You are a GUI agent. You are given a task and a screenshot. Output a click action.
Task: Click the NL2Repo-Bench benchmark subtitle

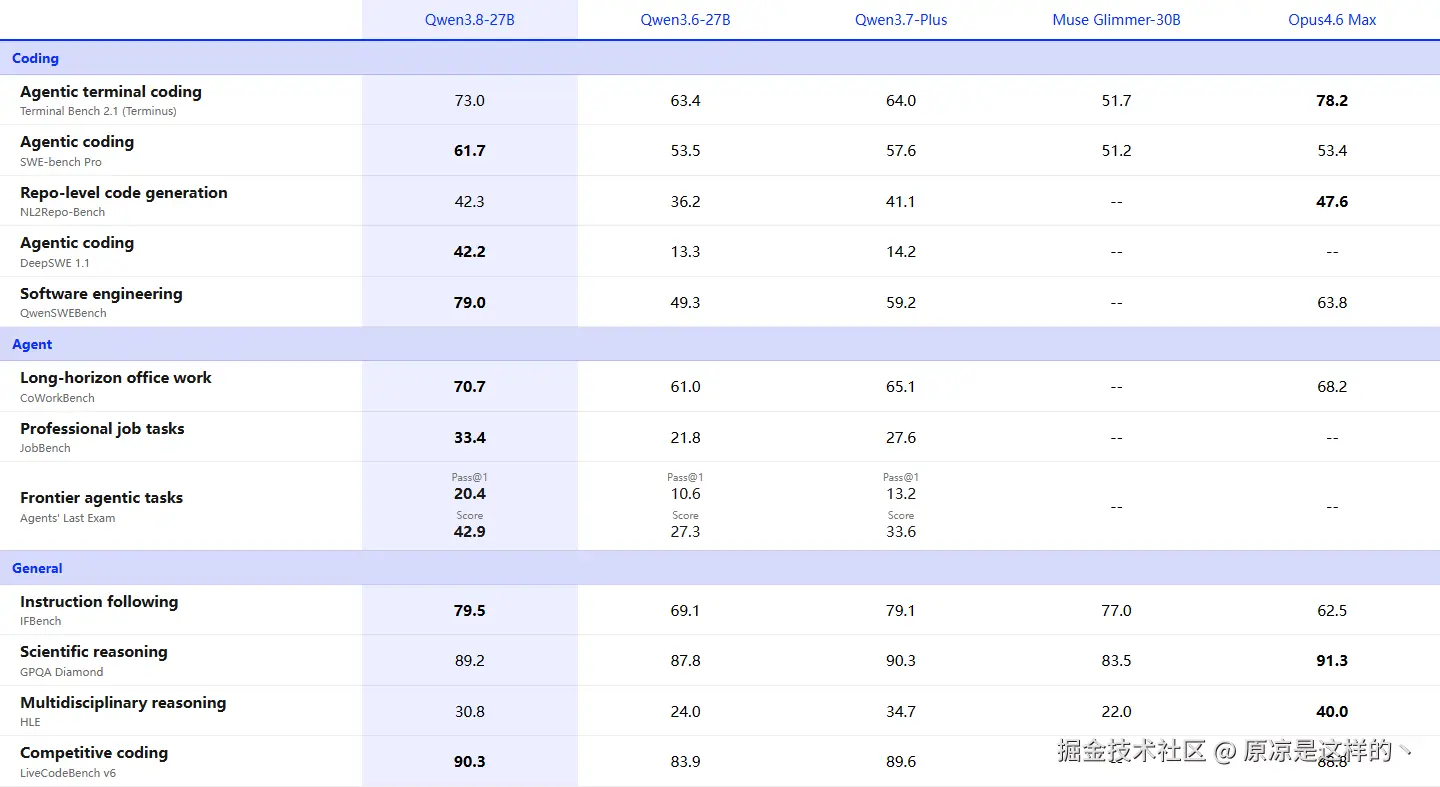click(62, 212)
